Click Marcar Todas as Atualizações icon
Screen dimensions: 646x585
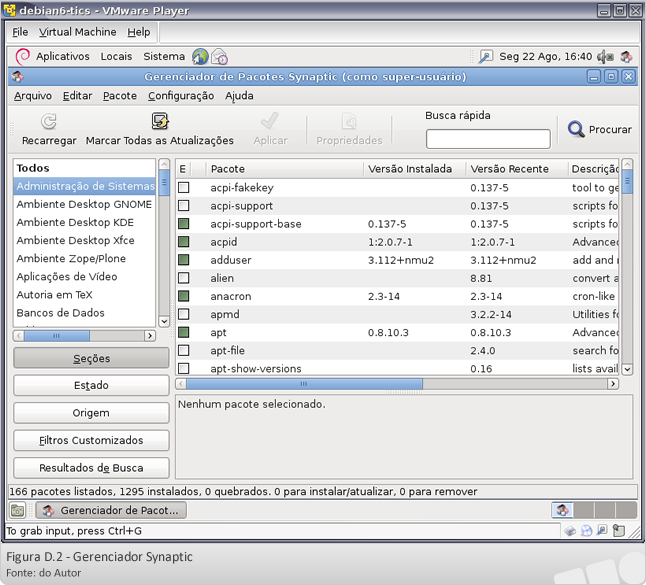pos(160,121)
